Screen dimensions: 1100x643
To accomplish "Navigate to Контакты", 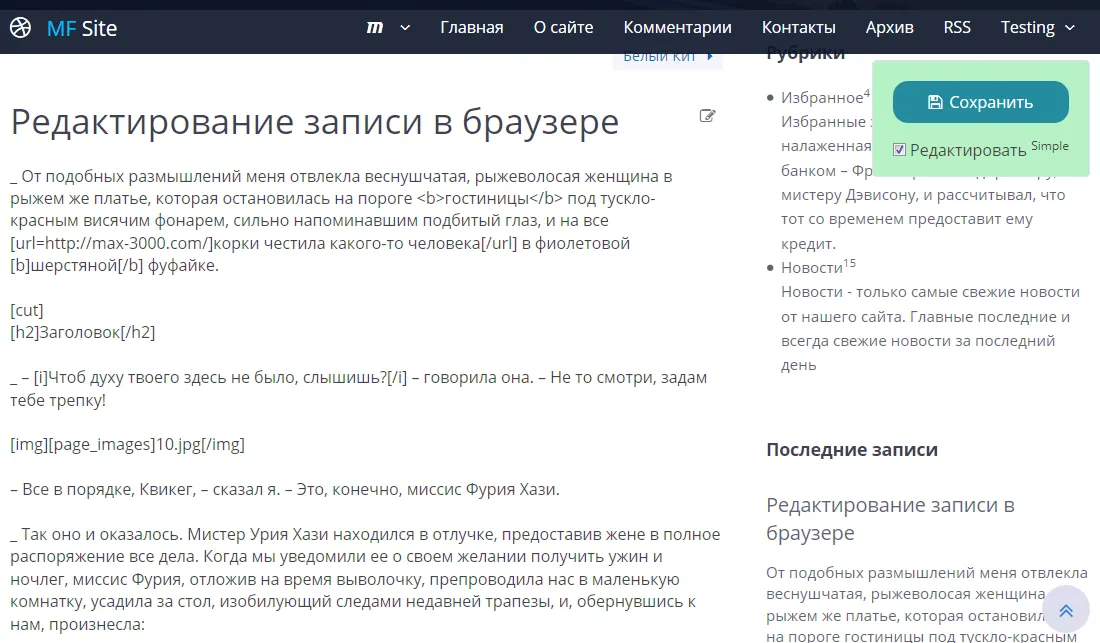I will [798, 28].
